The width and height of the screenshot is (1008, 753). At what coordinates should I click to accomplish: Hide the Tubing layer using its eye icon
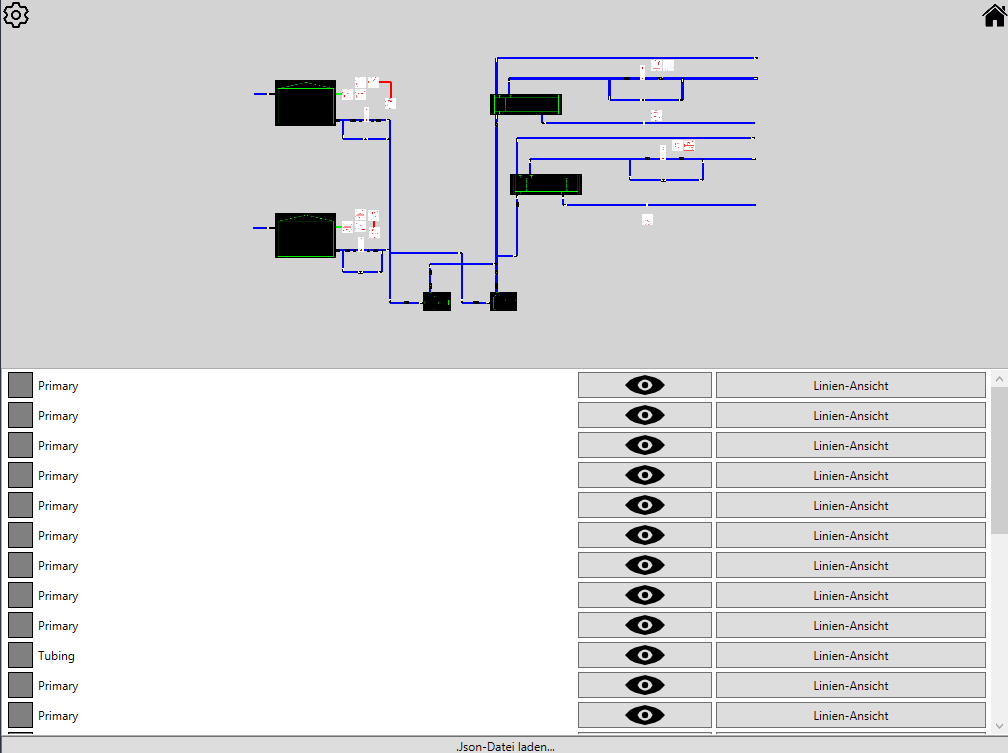644,655
